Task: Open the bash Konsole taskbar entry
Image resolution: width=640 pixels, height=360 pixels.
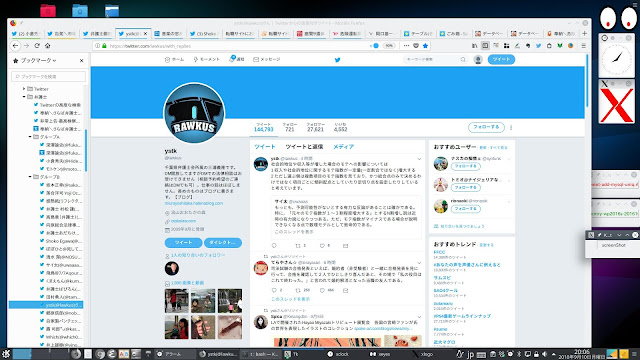Action: coord(260,354)
